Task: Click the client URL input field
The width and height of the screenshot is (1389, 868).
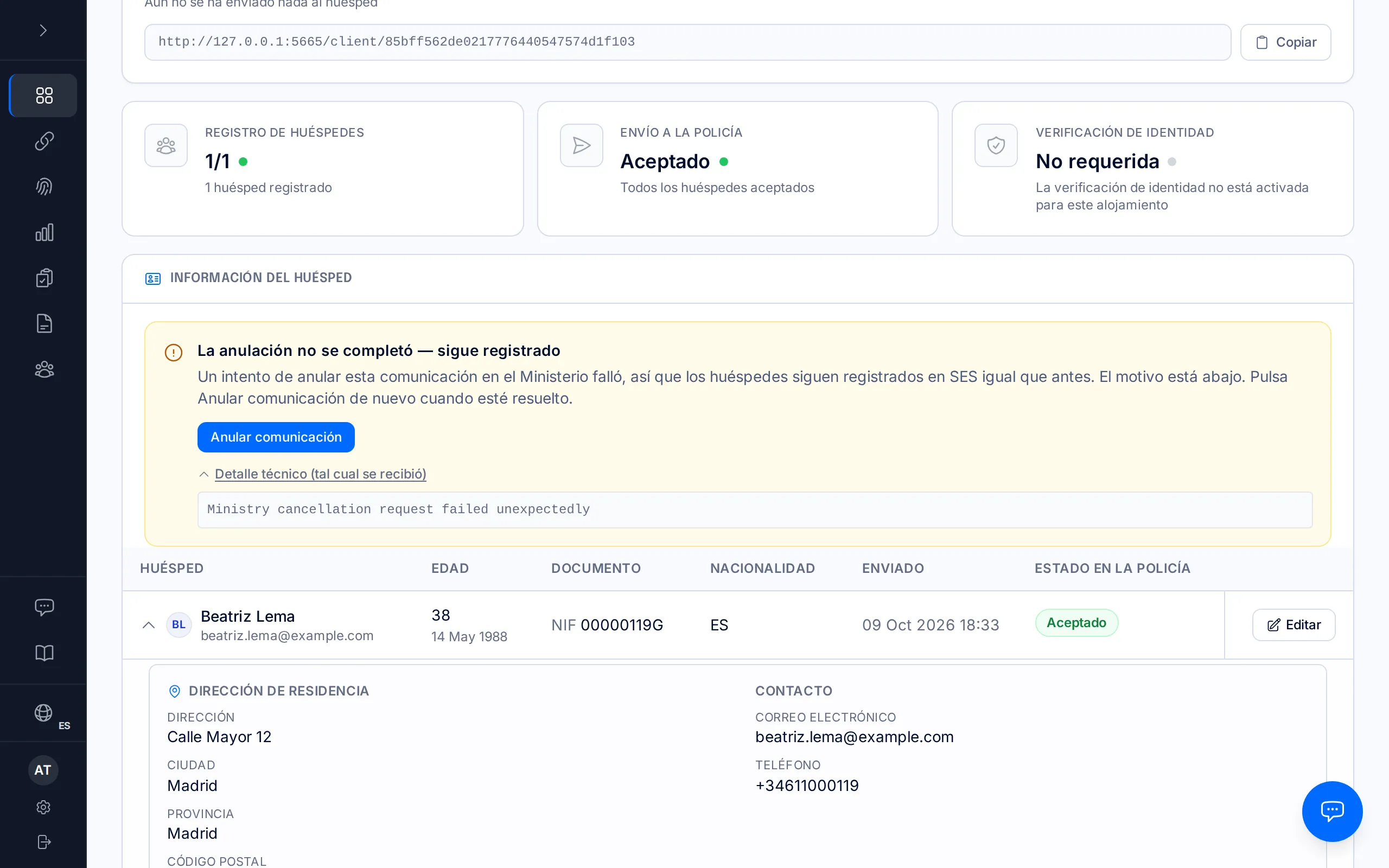Action: tap(687, 42)
